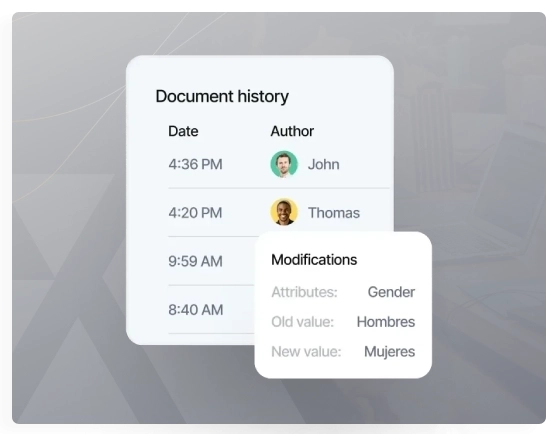The width and height of the screenshot is (556, 434).
Task: Click the Author column header
Action: 292,131
